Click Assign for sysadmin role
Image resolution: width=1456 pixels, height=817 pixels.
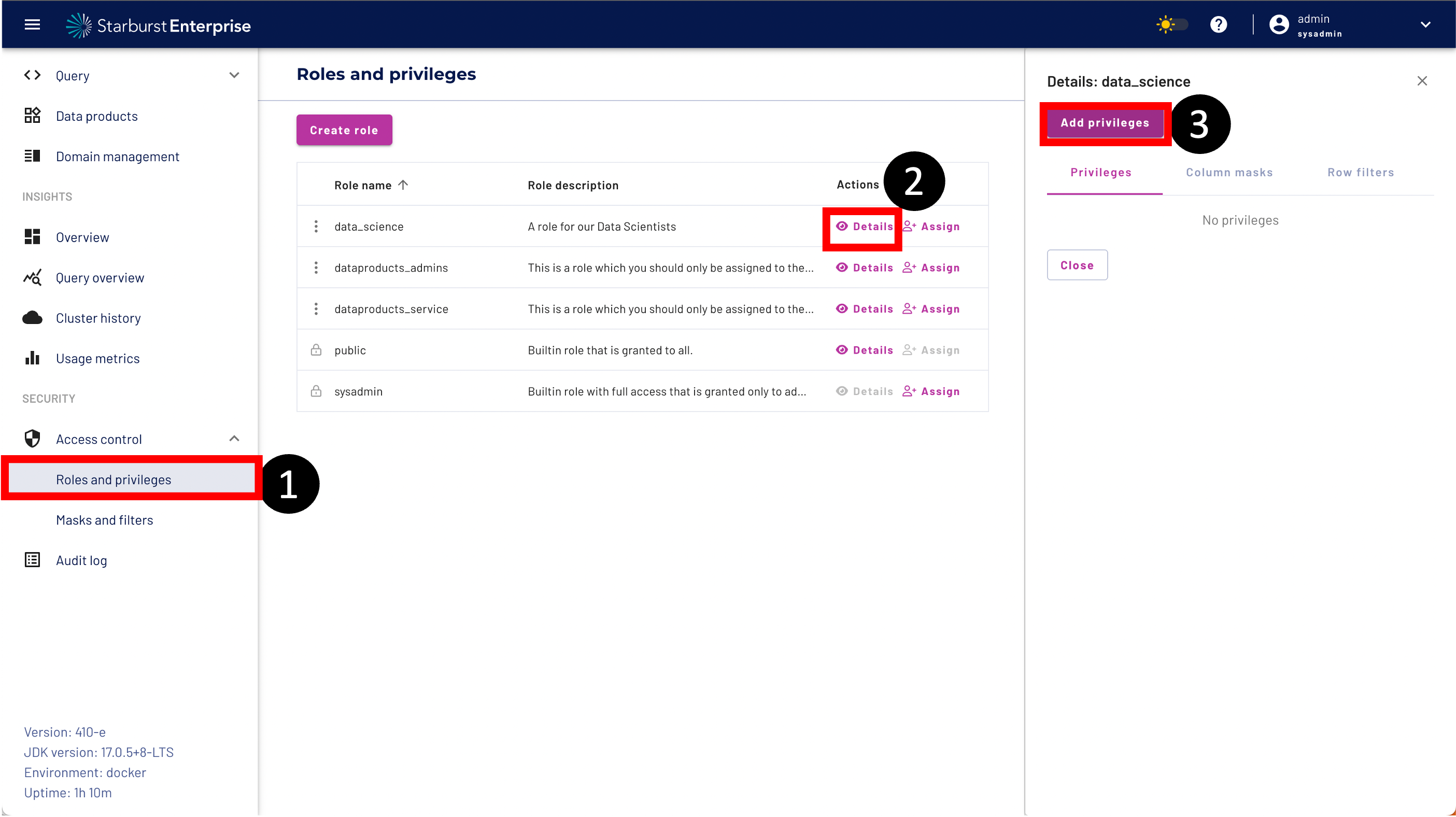tap(931, 391)
